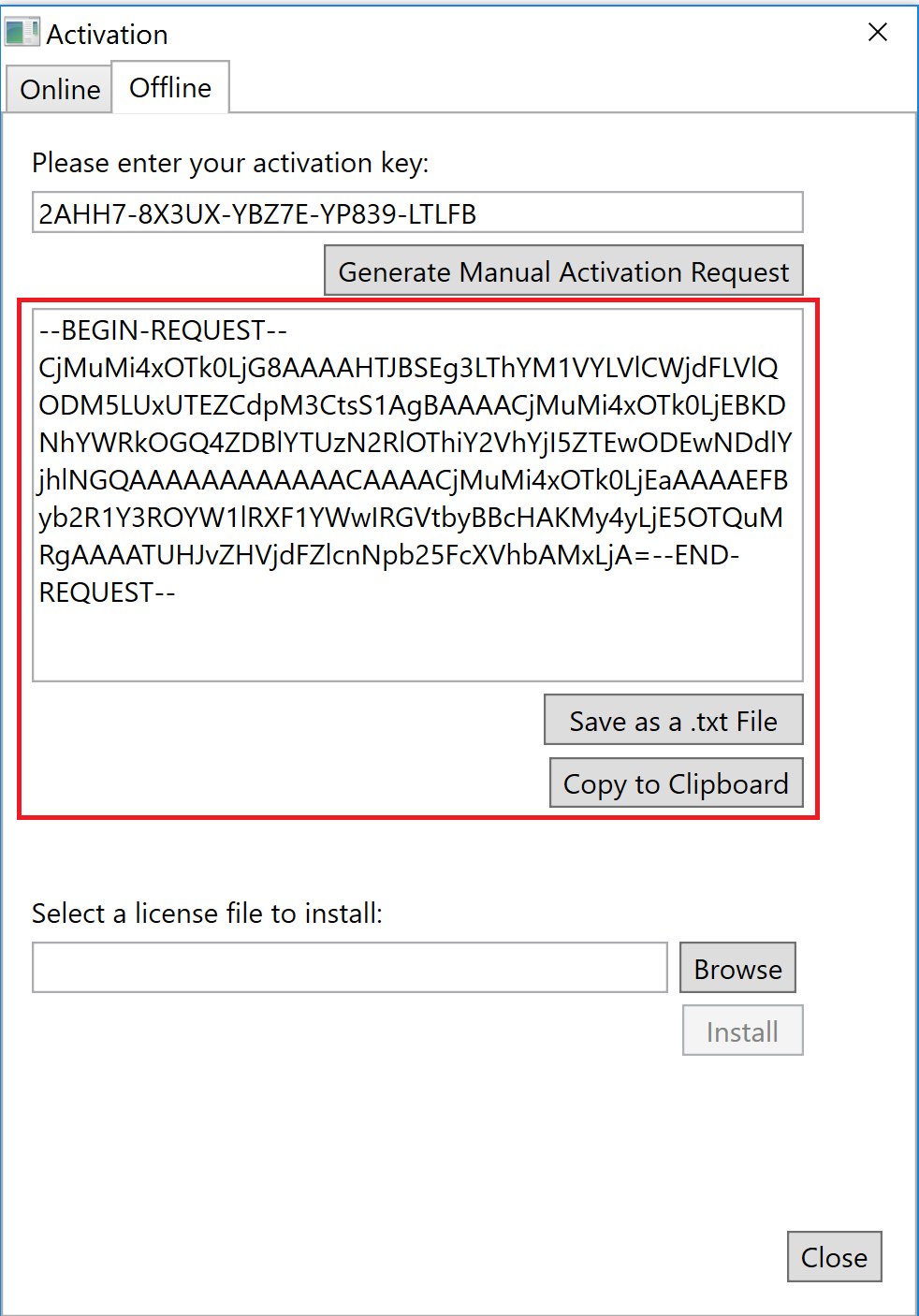The width and height of the screenshot is (919, 1316).
Task: Save the request as a .txt file
Action: (673, 720)
